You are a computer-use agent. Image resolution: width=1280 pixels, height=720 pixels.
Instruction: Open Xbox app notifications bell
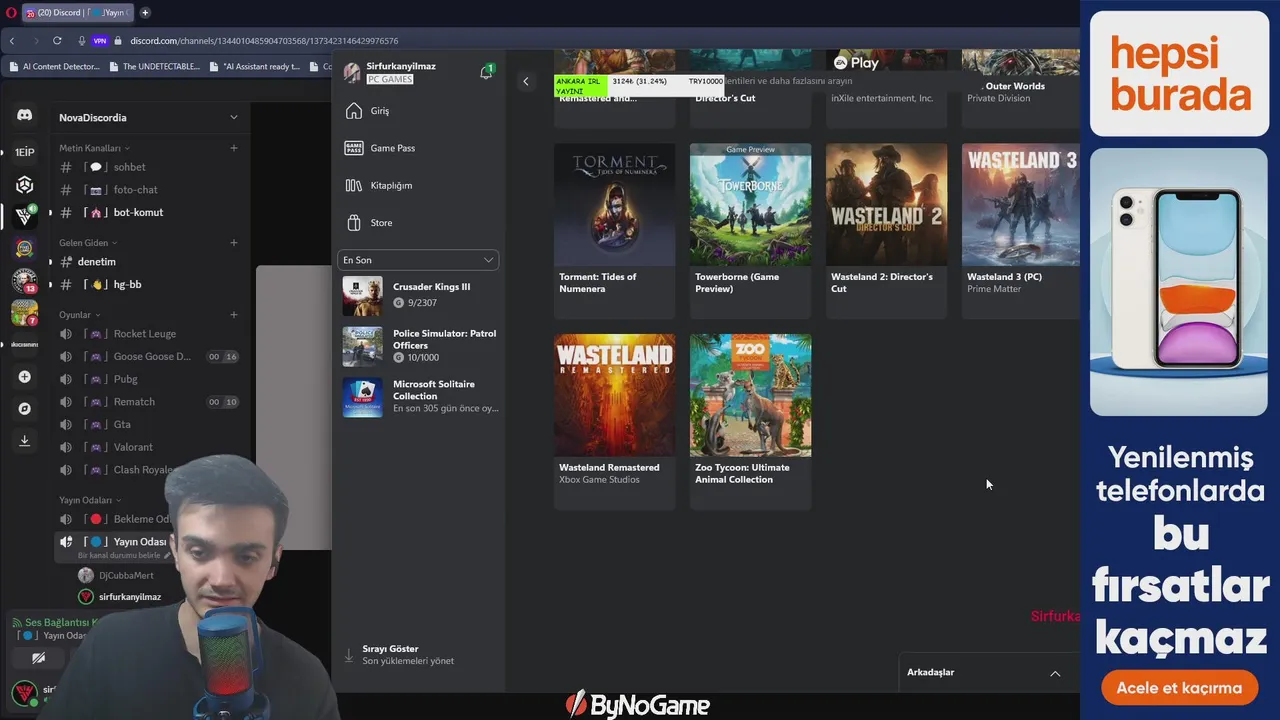[x=486, y=72]
